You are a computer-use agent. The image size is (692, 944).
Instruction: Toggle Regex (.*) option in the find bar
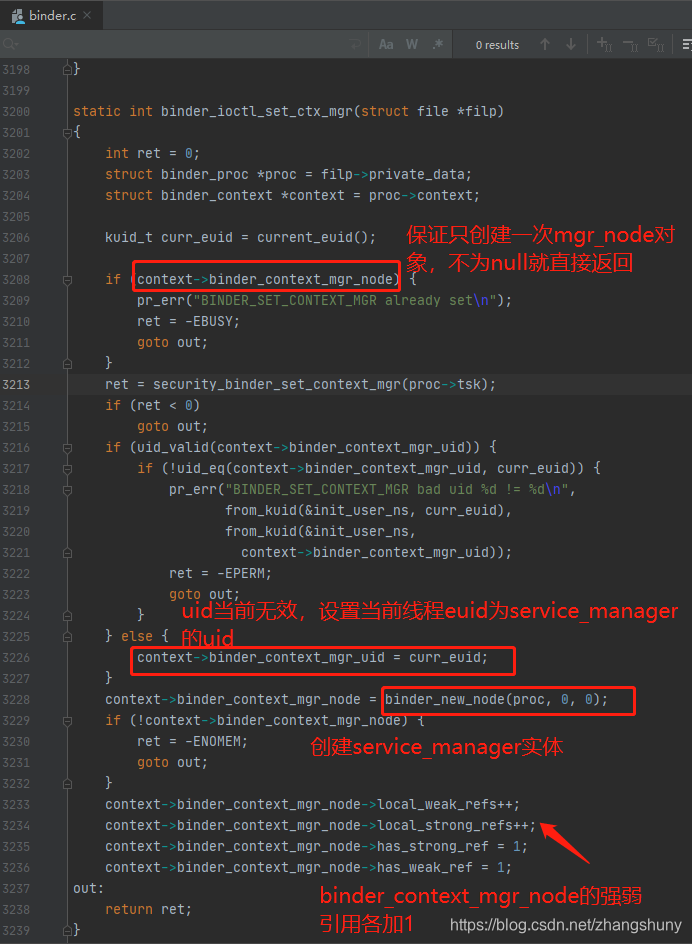438,45
